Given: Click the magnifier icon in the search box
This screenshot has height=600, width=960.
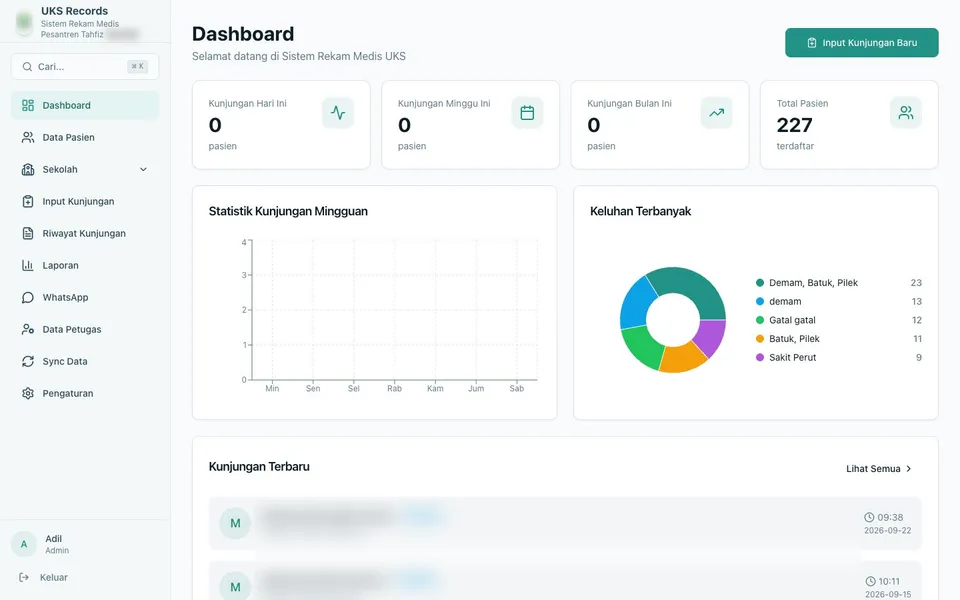Looking at the screenshot, I should [27, 67].
